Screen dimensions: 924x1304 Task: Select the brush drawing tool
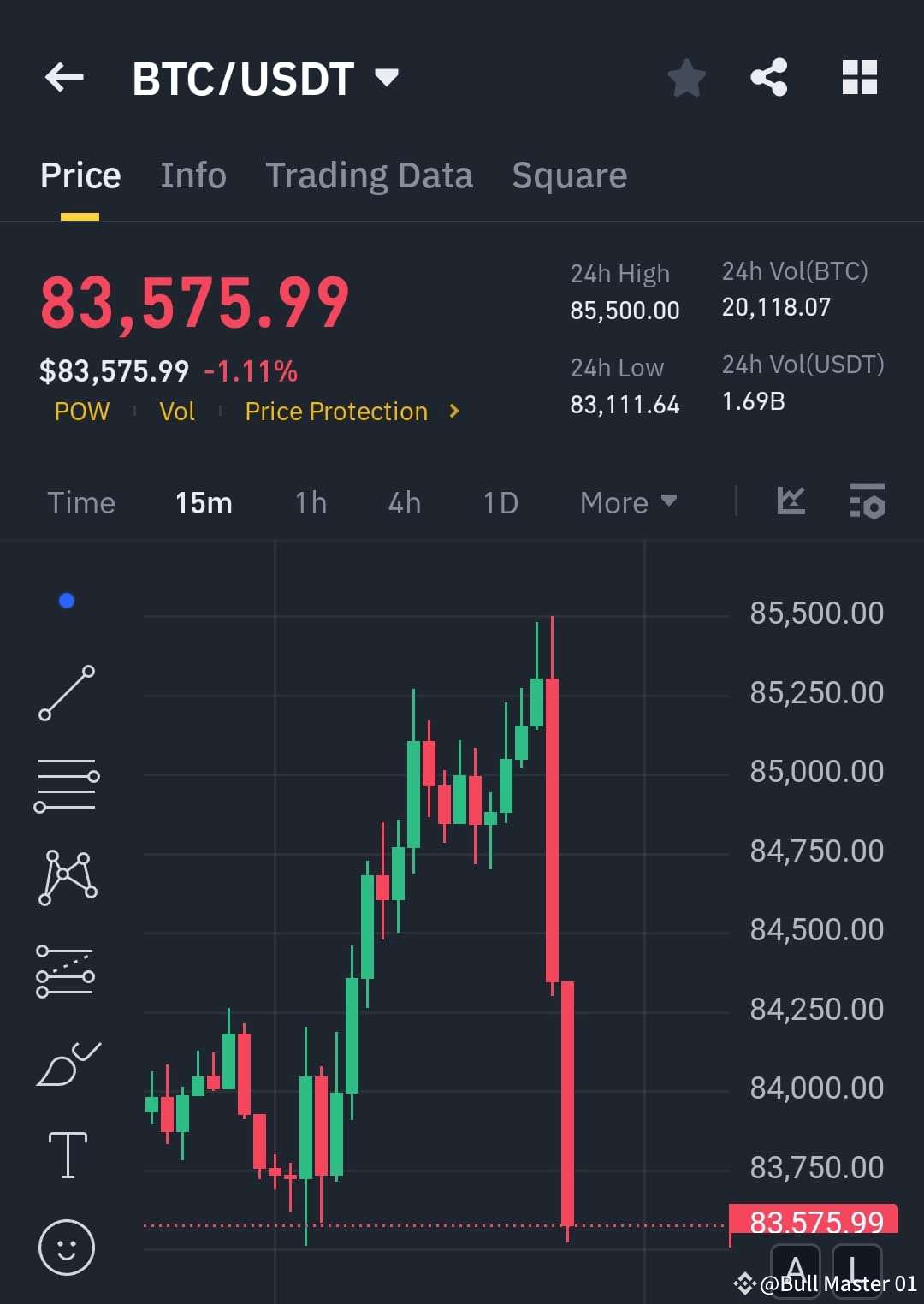67,1063
